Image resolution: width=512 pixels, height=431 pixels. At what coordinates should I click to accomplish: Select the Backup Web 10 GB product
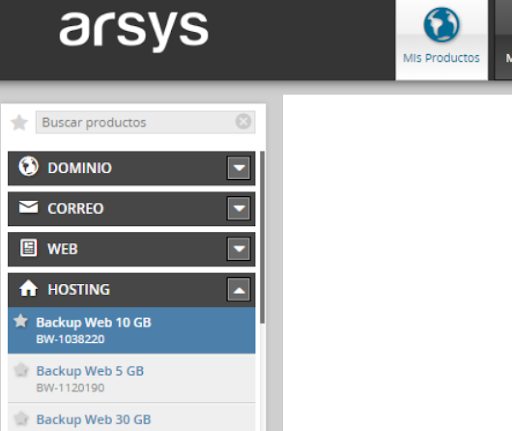[x=131, y=330]
